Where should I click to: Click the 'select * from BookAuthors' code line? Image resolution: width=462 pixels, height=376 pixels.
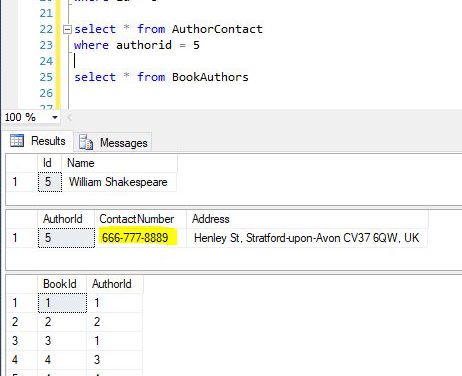161,77
